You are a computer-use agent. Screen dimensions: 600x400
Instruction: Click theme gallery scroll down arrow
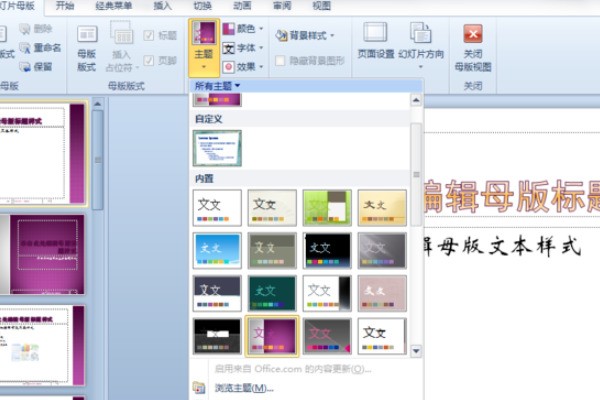pyautogui.click(x=416, y=351)
